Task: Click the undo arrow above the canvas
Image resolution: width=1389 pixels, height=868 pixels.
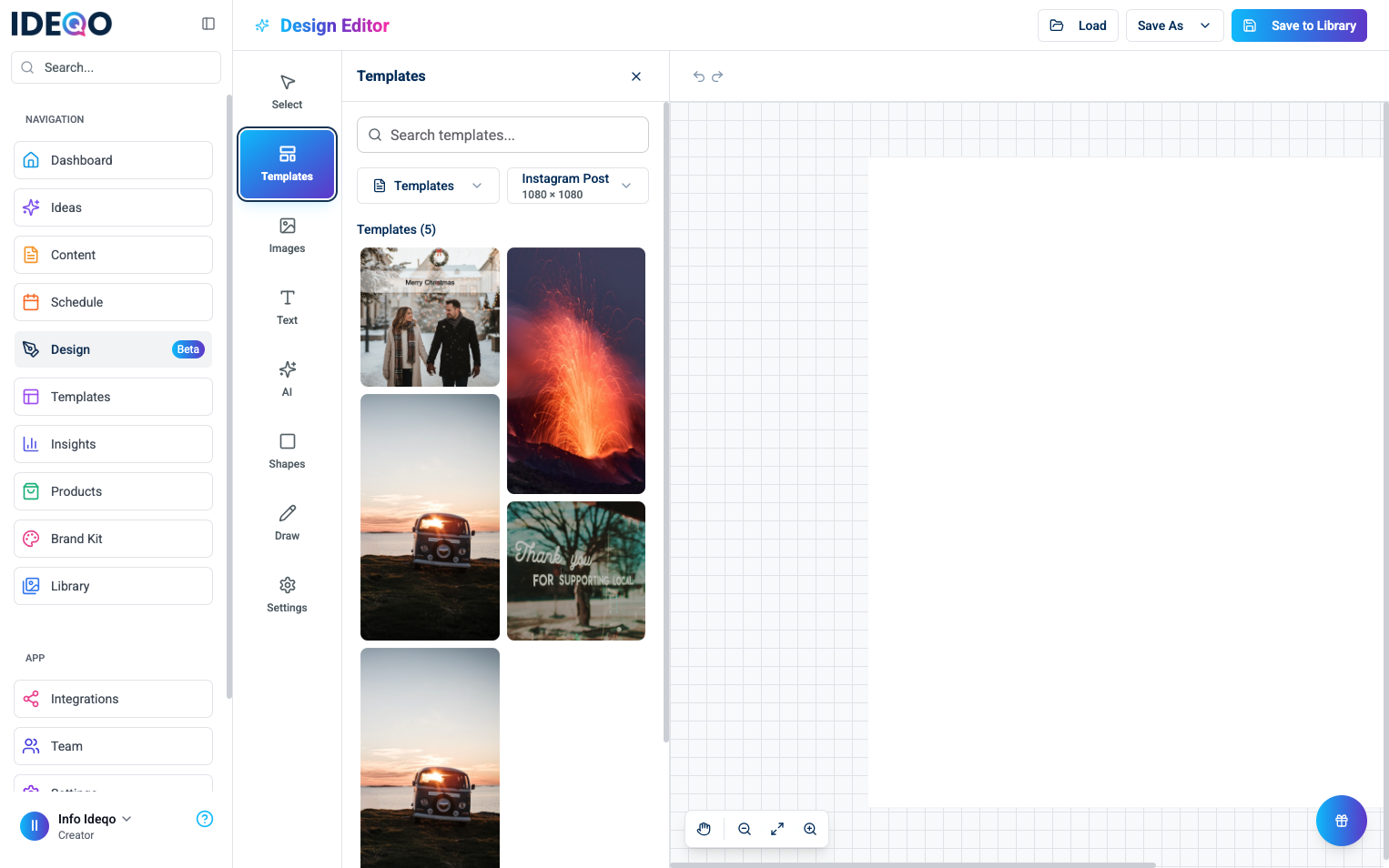Action: pos(699,76)
